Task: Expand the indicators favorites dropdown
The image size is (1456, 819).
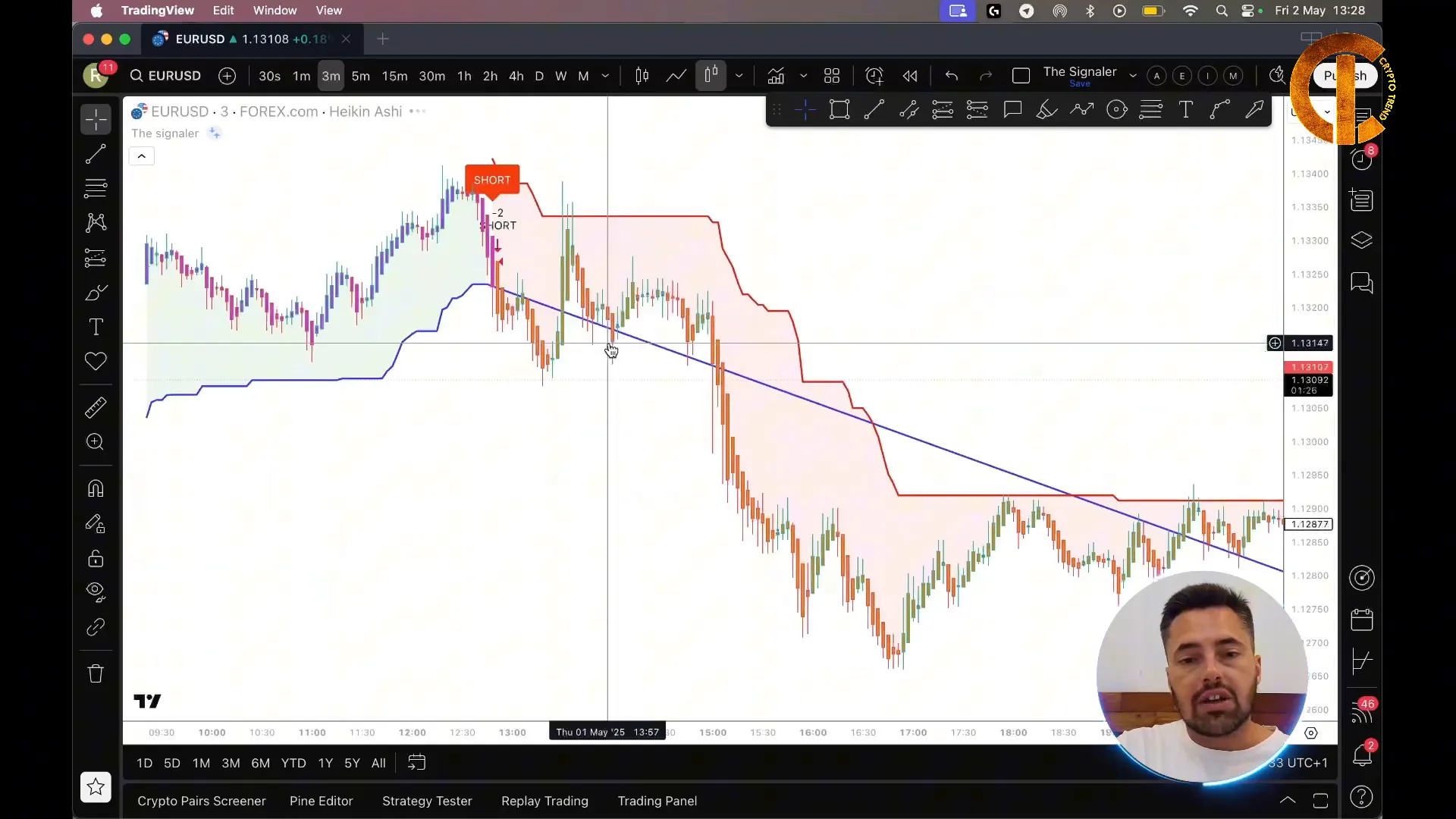Action: pos(804,76)
